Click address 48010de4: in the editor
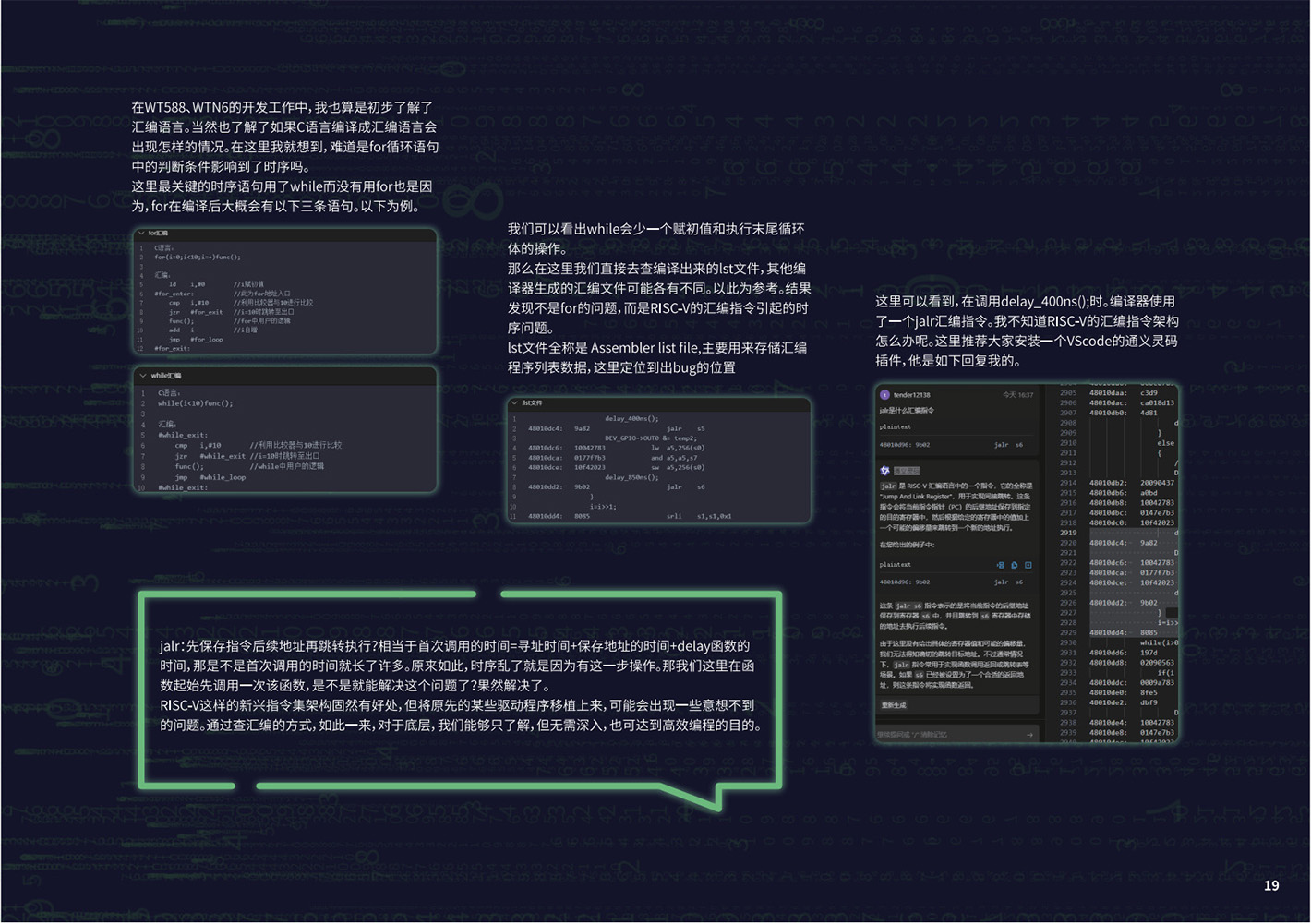This screenshot has width=1311, height=924. [x=1107, y=723]
